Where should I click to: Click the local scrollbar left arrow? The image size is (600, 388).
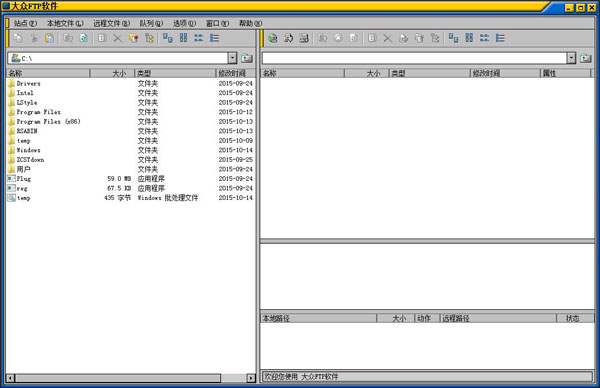tap(11, 378)
